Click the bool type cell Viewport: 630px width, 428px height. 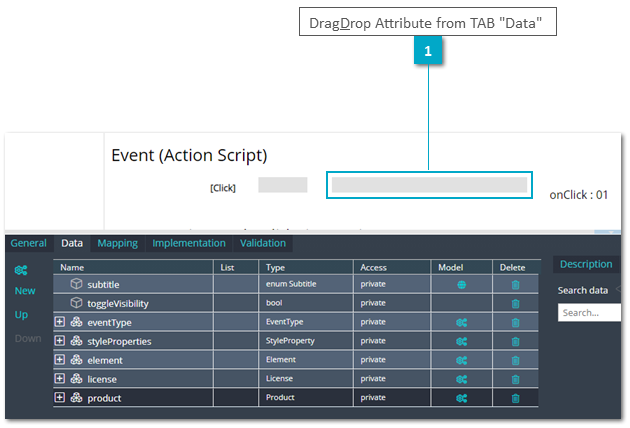coord(306,303)
